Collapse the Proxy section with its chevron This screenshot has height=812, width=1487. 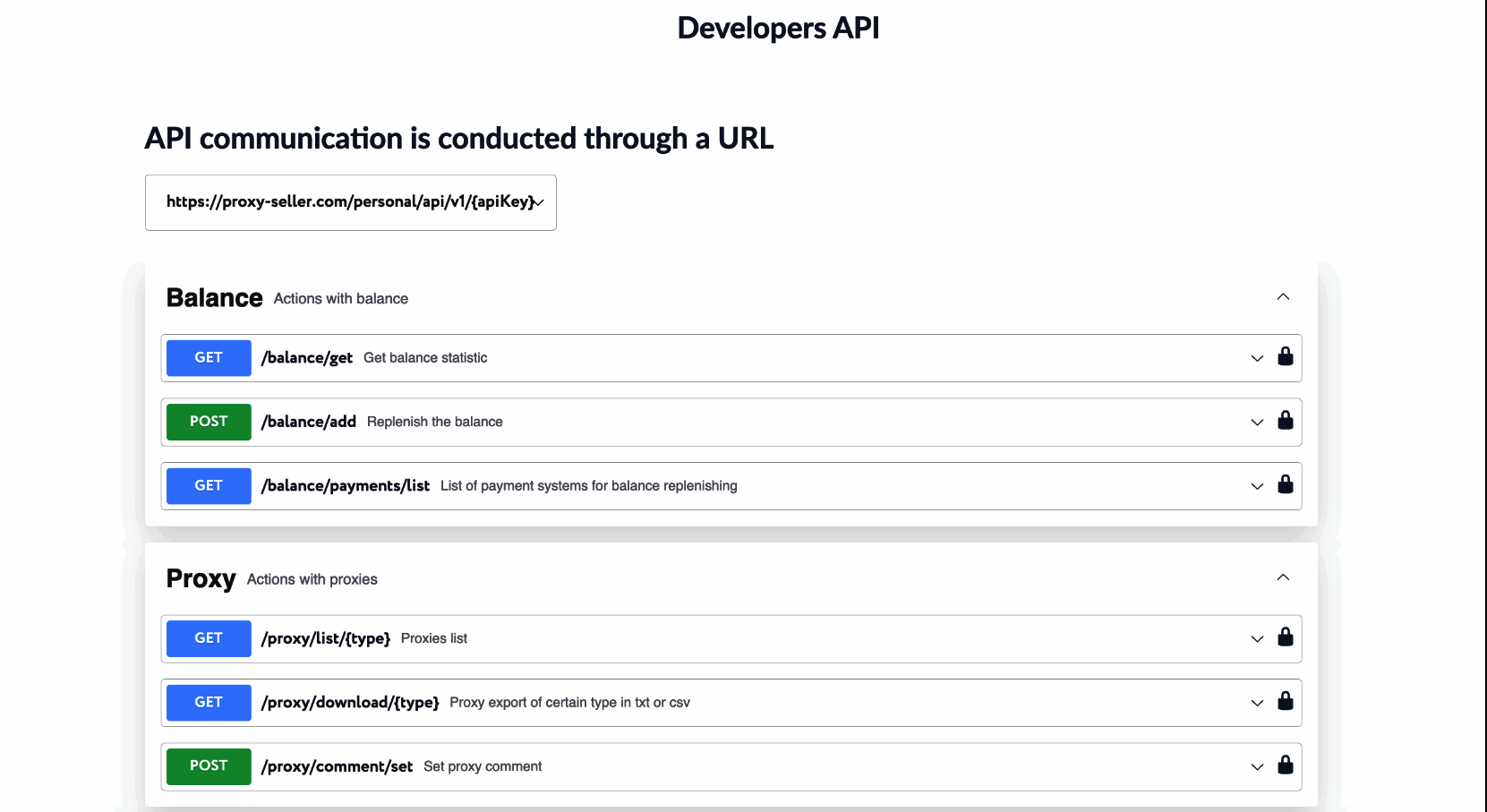(x=1283, y=577)
